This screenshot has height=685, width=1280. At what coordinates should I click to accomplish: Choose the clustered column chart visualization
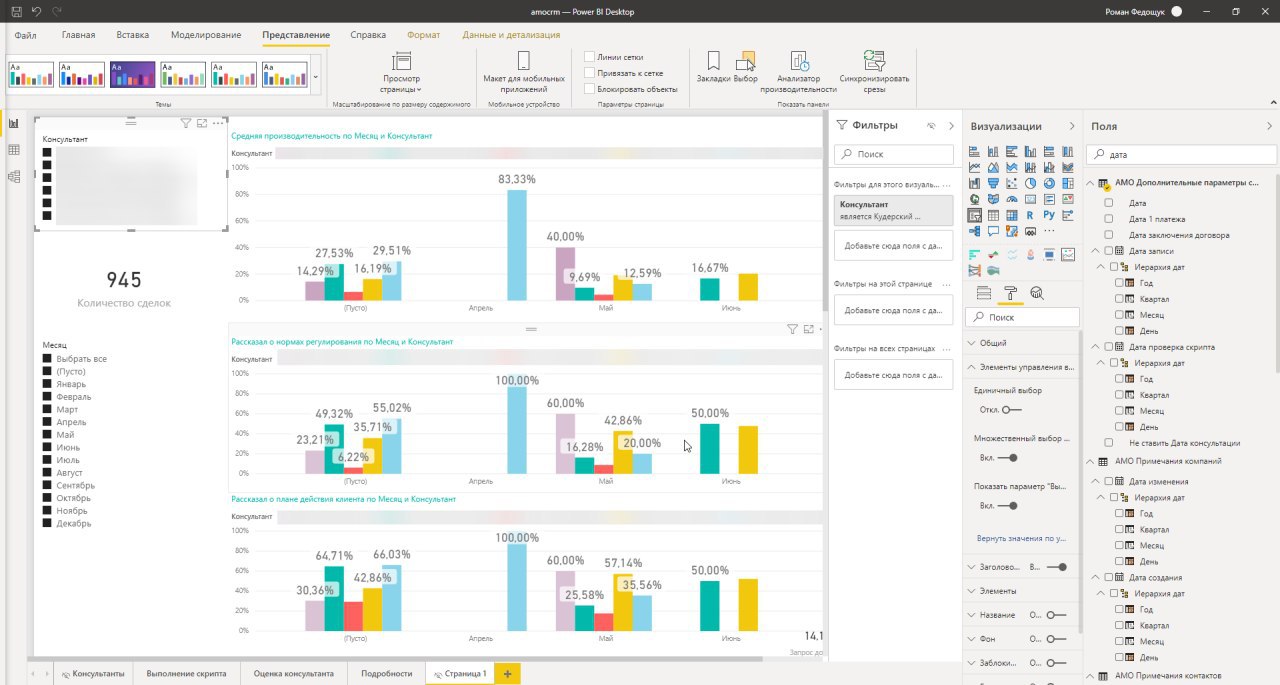(x=1030, y=151)
